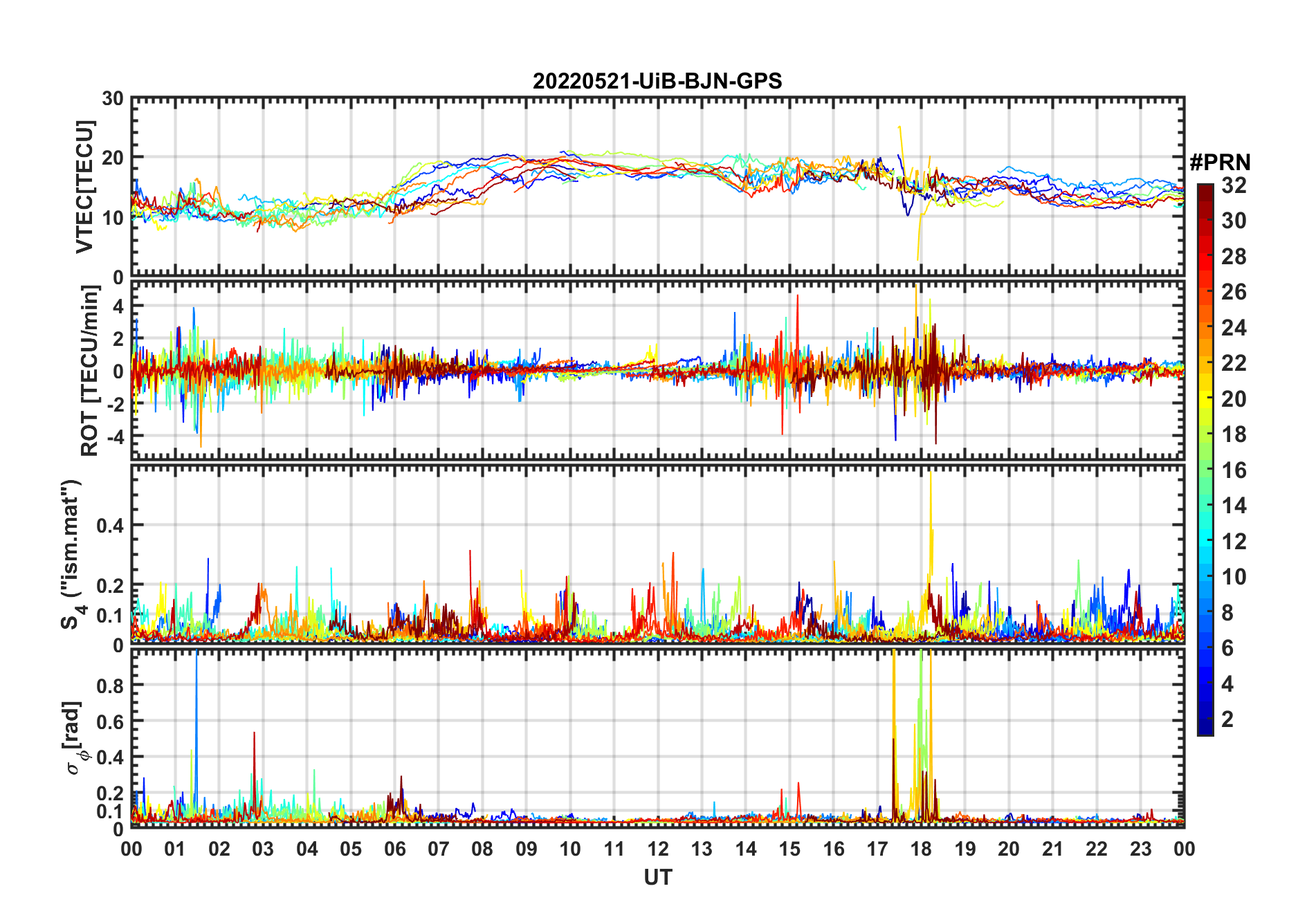Click VTEC axis tick label 20
1316x920 pixels.
(x=113, y=158)
